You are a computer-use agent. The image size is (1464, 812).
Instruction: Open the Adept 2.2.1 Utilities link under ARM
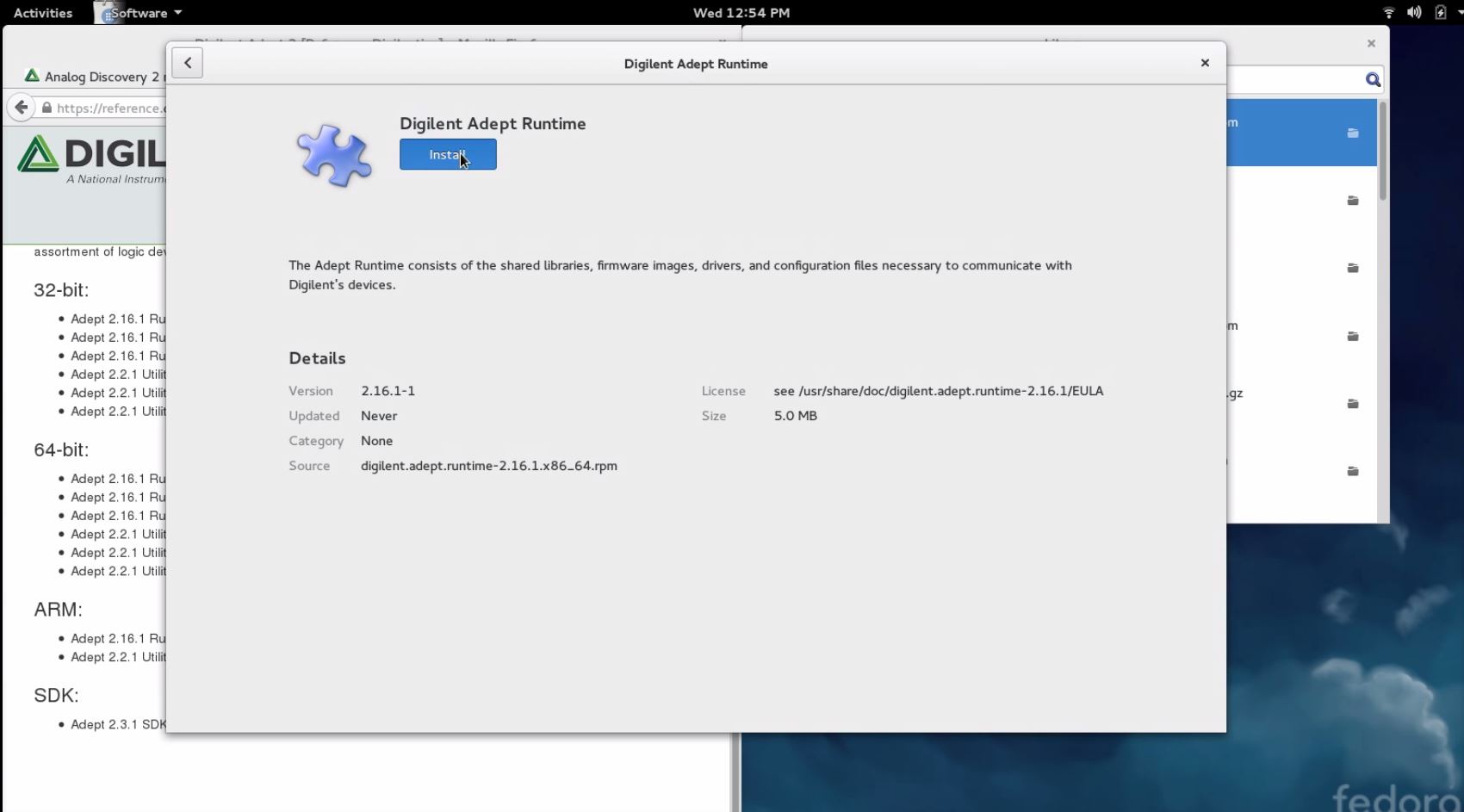point(118,657)
